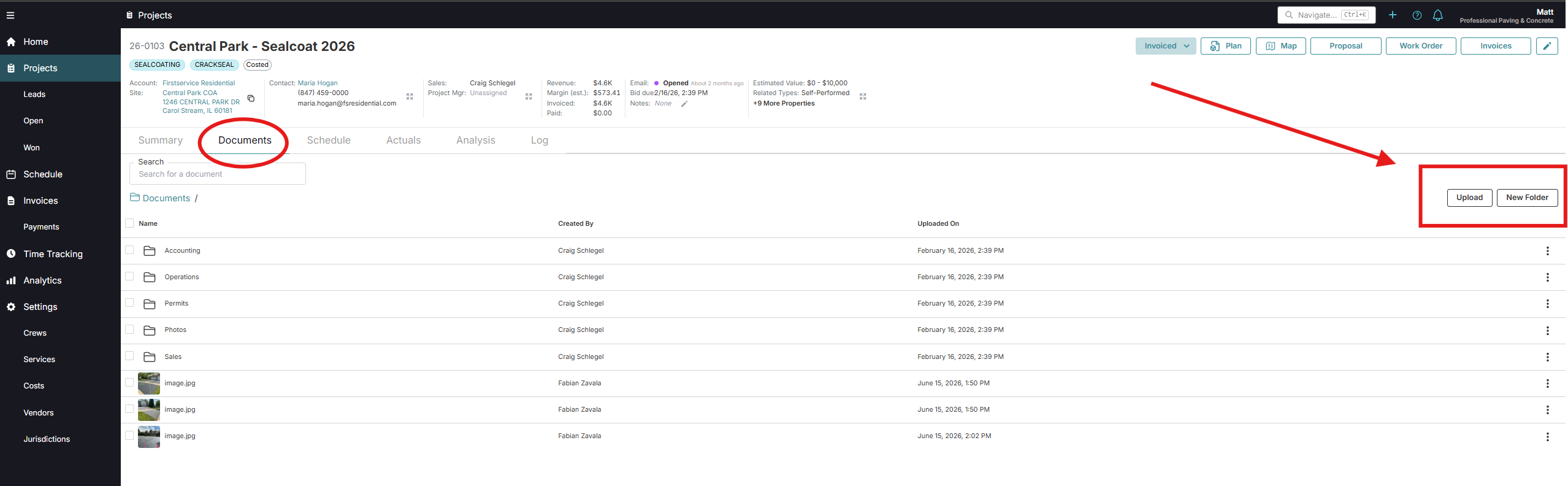The width and height of the screenshot is (1568, 486).
Task: Open thumbnail of image uploaded 2:02 PM
Action: [x=149, y=437]
